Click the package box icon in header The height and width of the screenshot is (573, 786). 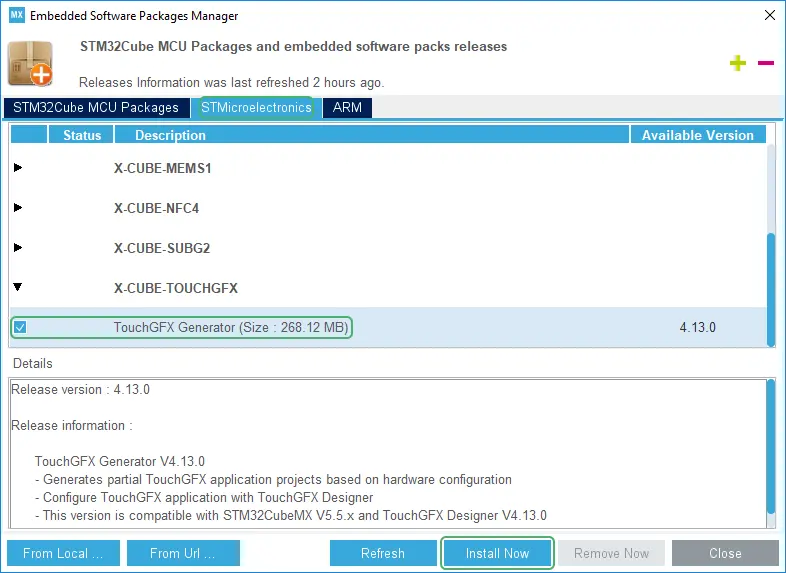[31, 63]
